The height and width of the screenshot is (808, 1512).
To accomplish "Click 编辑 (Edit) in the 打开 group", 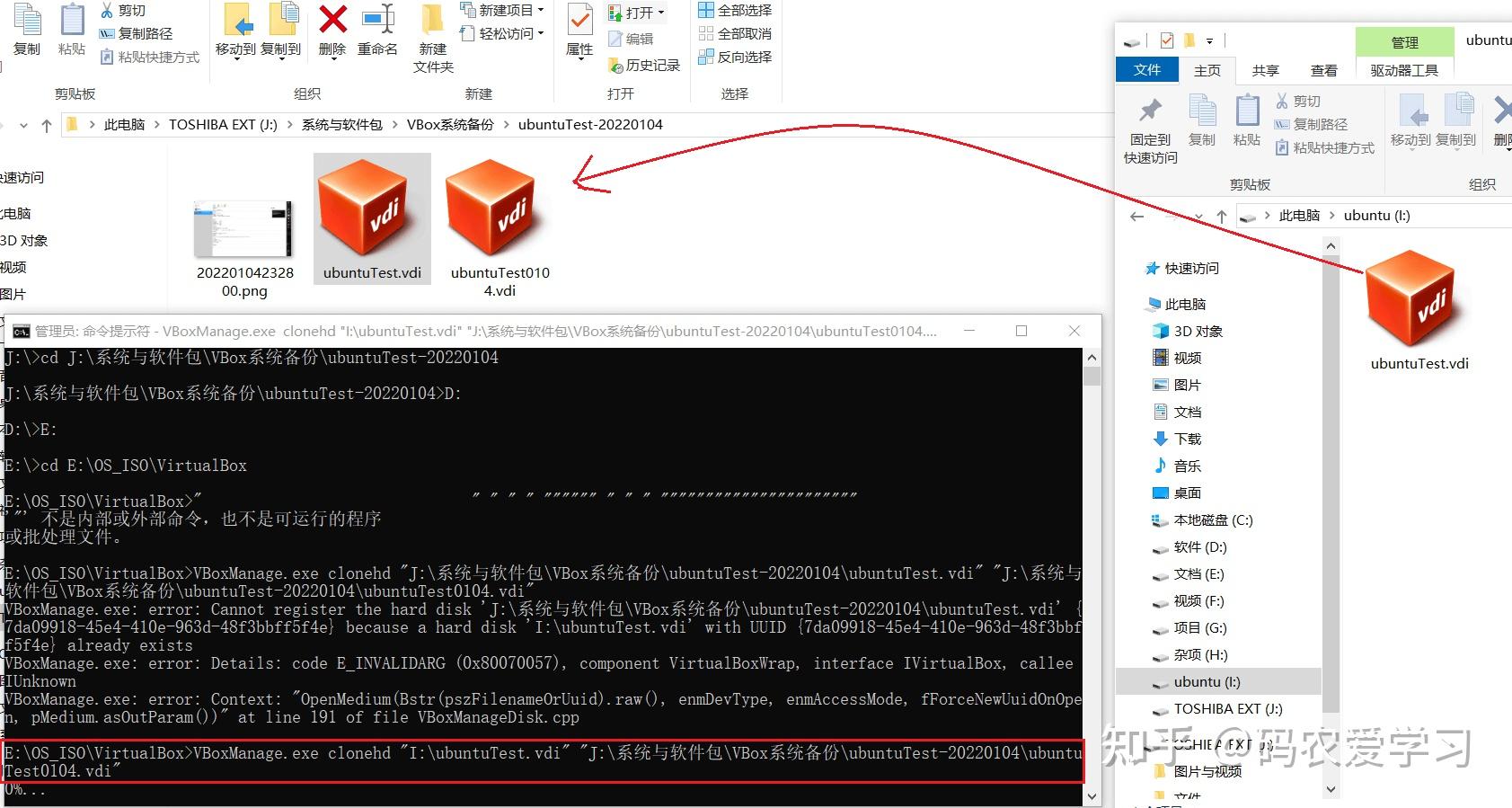I will tap(631, 39).
